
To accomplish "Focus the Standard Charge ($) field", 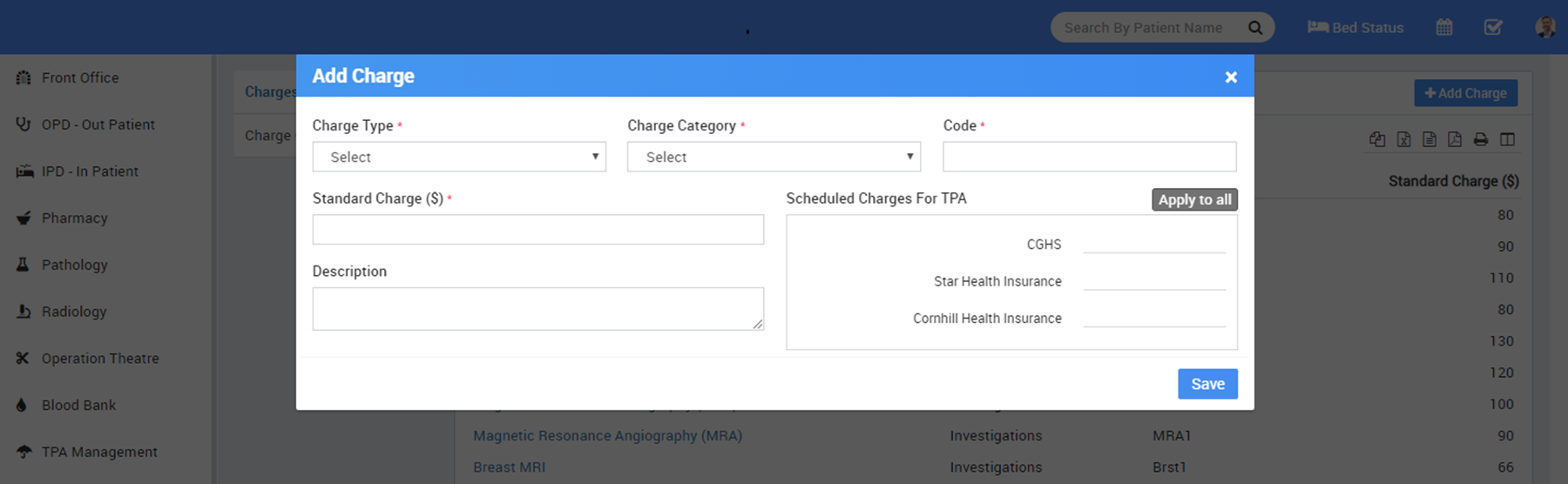I will tap(537, 230).
